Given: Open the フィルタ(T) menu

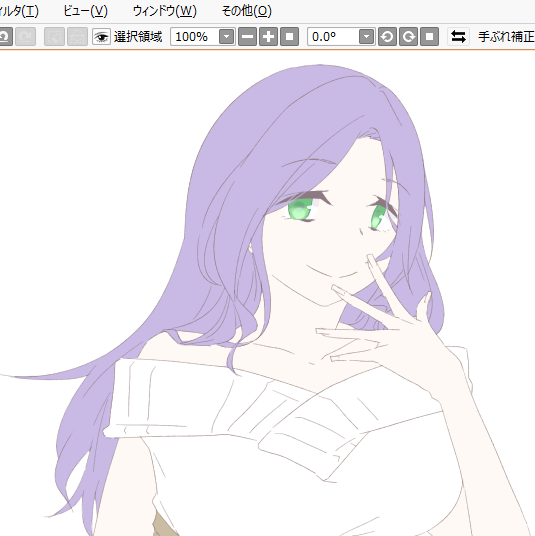Looking at the screenshot, I should point(19,11).
